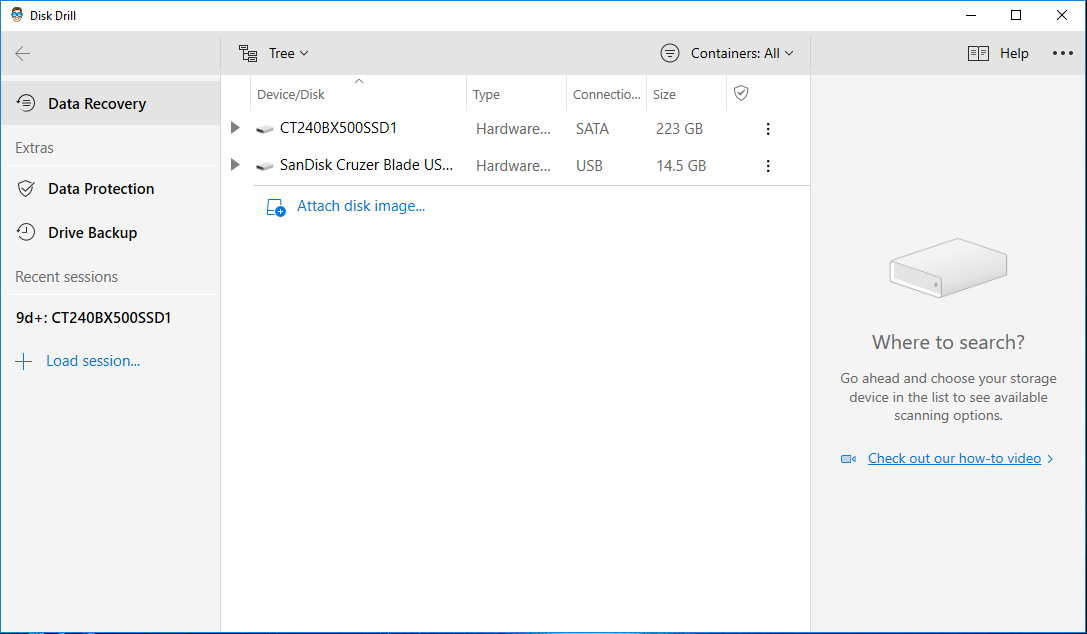Viewport: 1087px width, 634px height.
Task: Select Data Recovery in sidebar
Action: (x=96, y=104)
